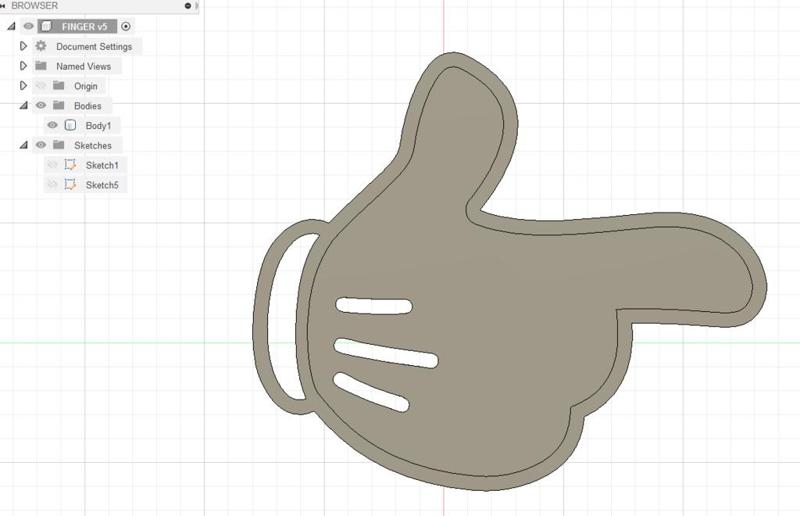Select Sketch1 in the browser tree
This screenshot has width=800, height=516.
[102, 165]
